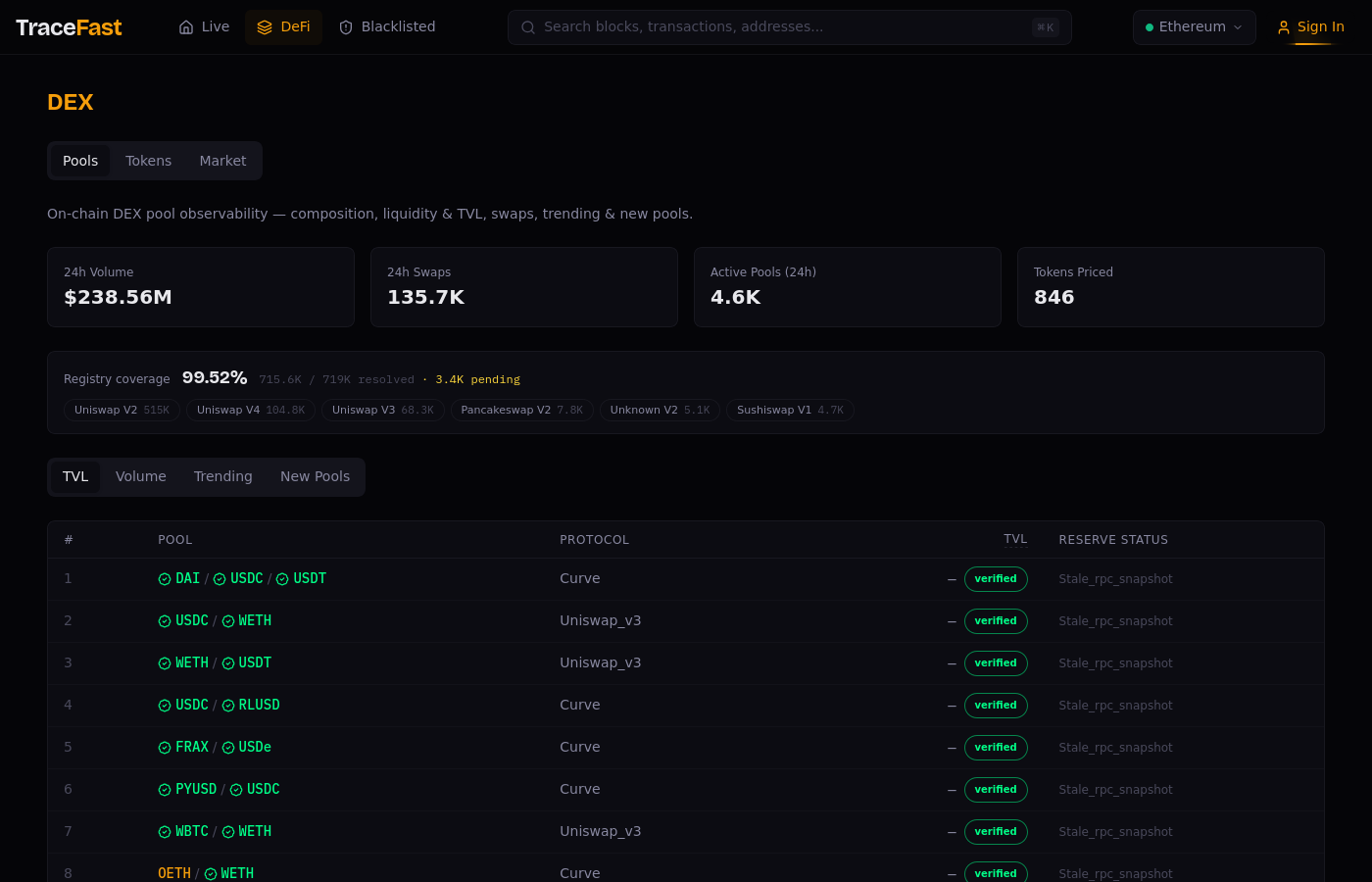Click the green Ethereum network status dot
The width and height of the screenshot is (1372, 882).
tap(1150, 27)
